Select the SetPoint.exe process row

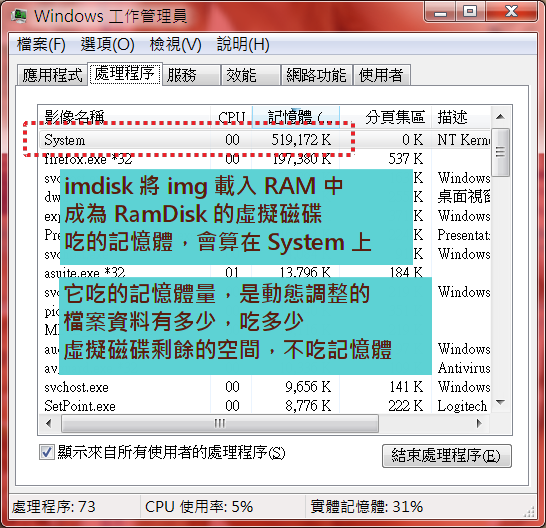tap(265, 406)
